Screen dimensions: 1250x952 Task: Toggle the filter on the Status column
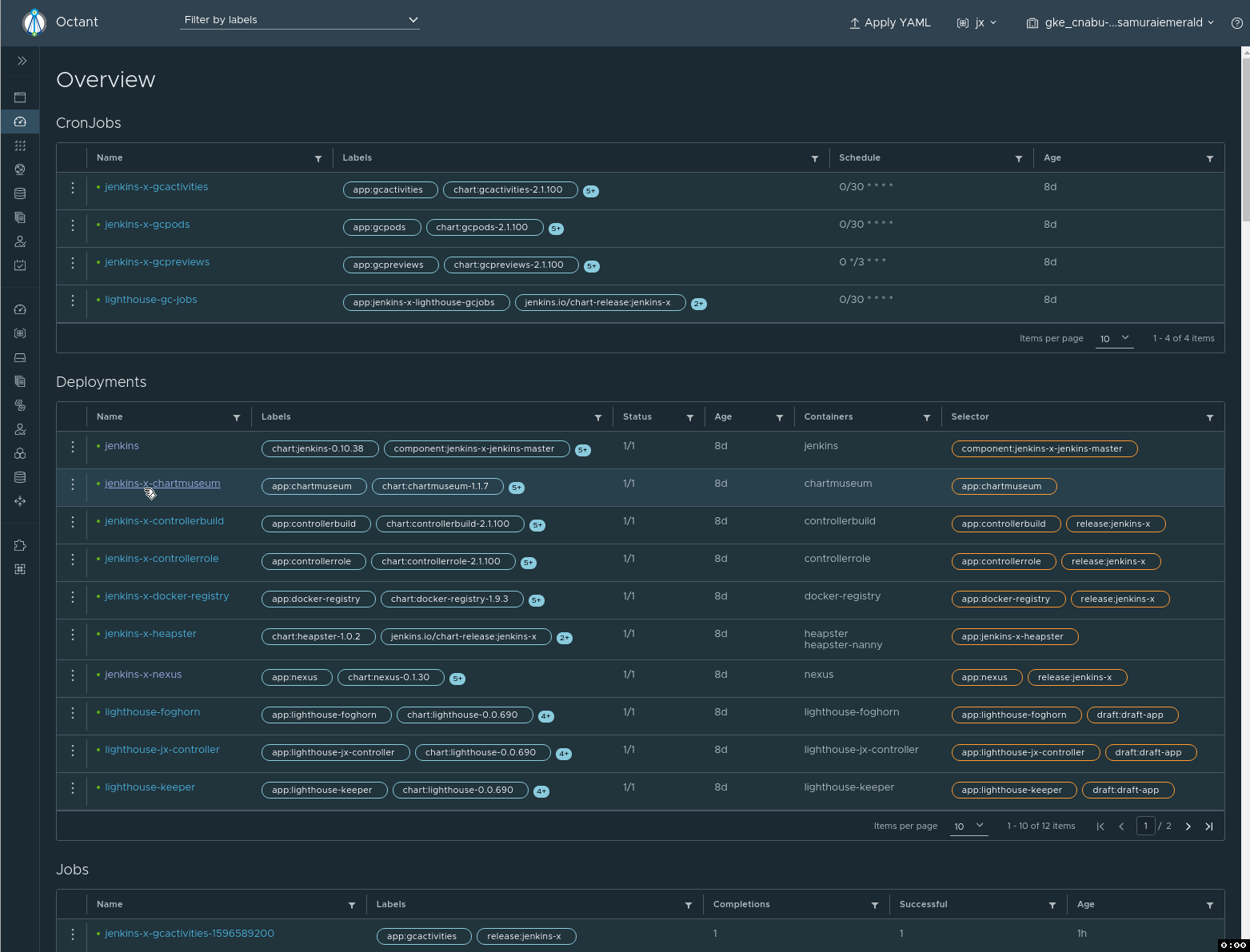tap(691, 416)
